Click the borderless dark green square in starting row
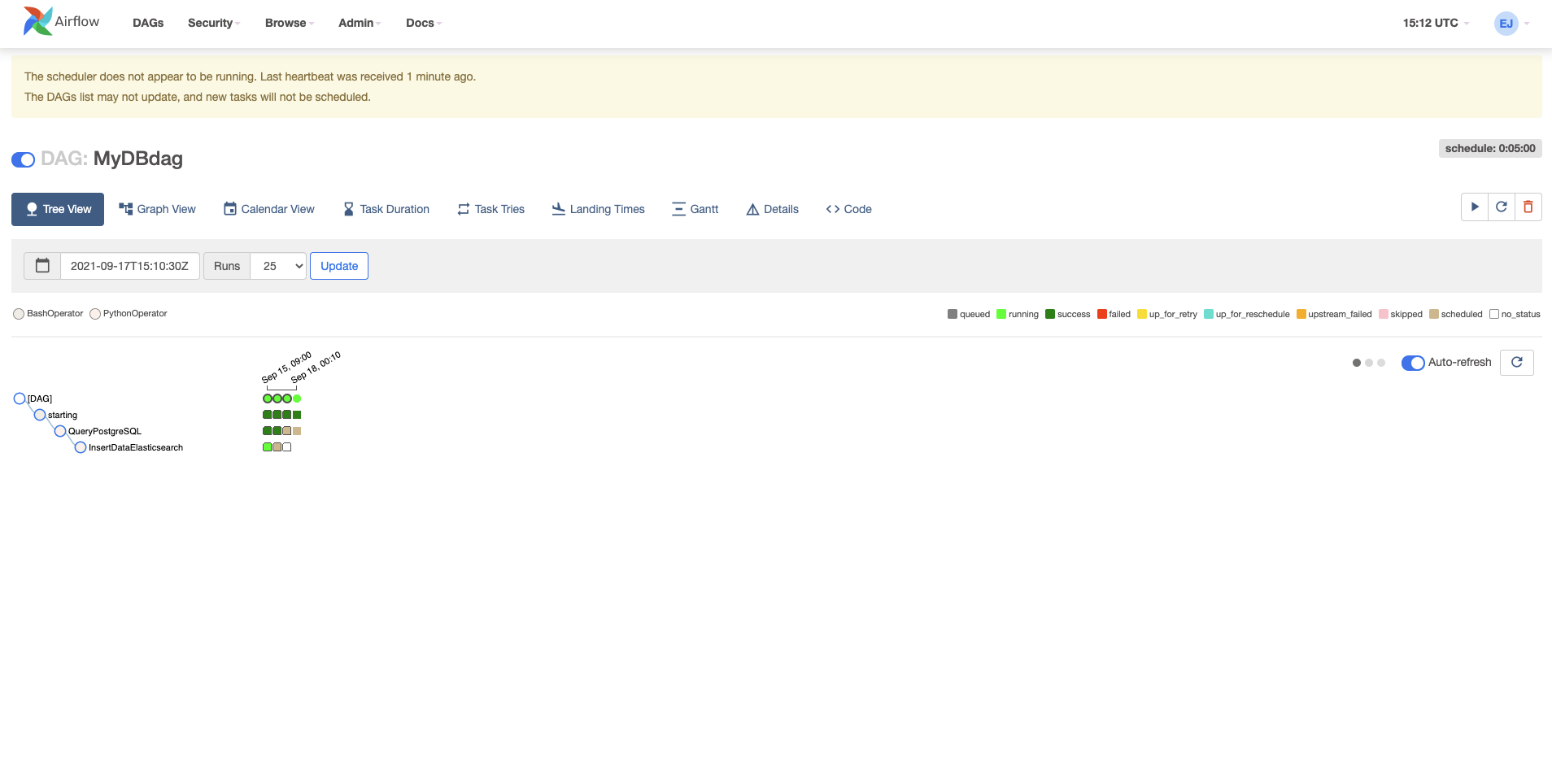This screenshot has height=784, width=1552. pyautogui.click(x=297, y=415)
